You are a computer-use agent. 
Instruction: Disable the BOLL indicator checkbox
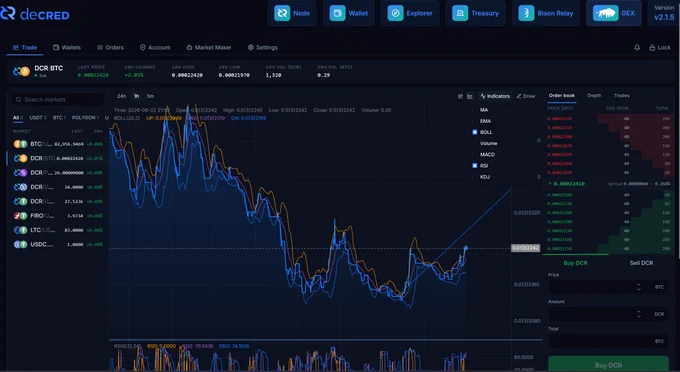(474, 132)
